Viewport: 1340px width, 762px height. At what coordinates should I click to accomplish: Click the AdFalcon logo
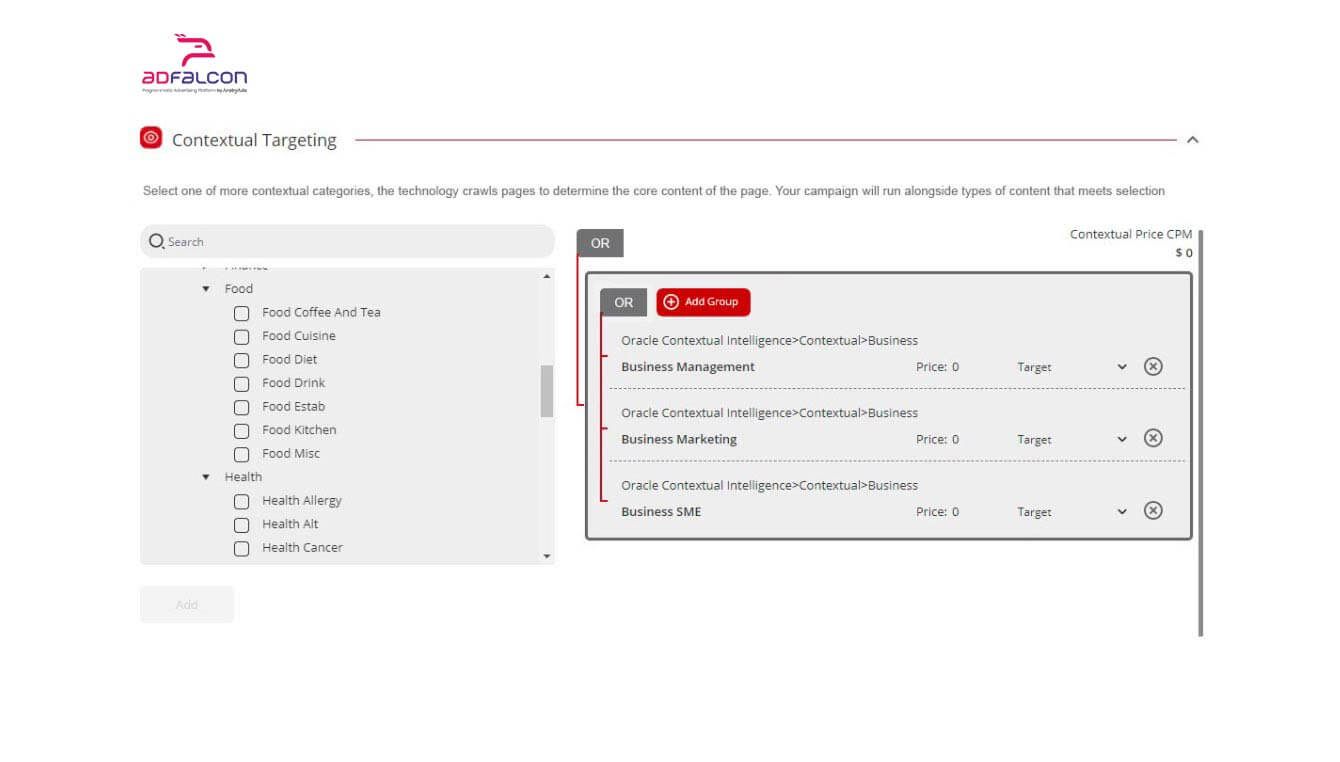pyautogui.click(x=194, y=64)
